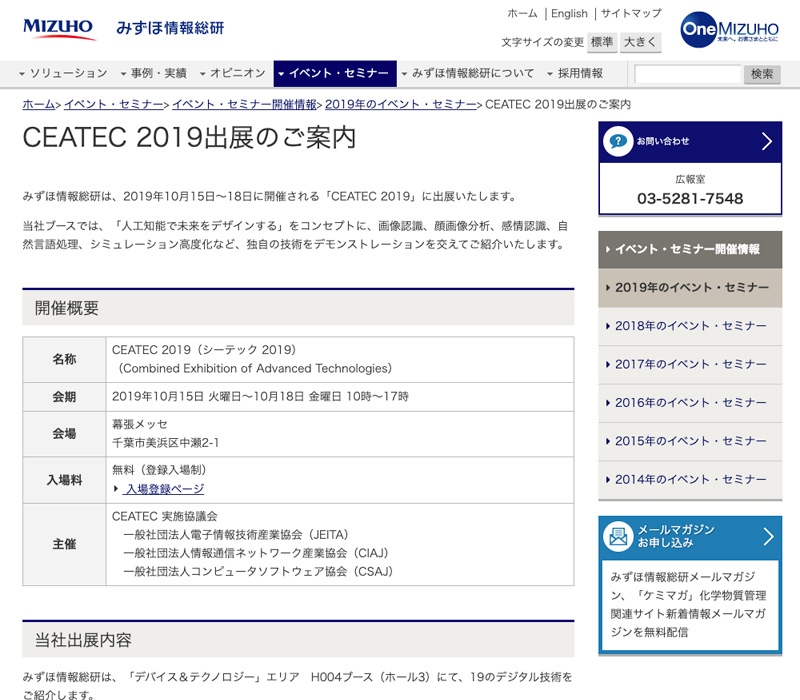Open the 採用情報 dropdown menu
The width and height of the screenshot is (800, 700).
(x=575, y=73)
